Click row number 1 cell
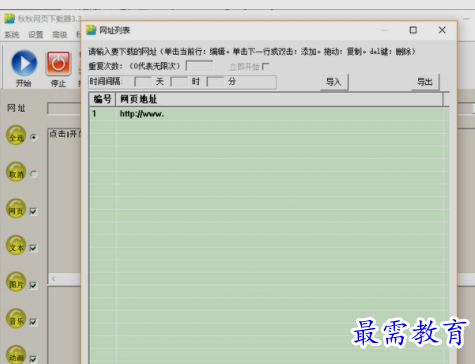 (x=103, y=114)
